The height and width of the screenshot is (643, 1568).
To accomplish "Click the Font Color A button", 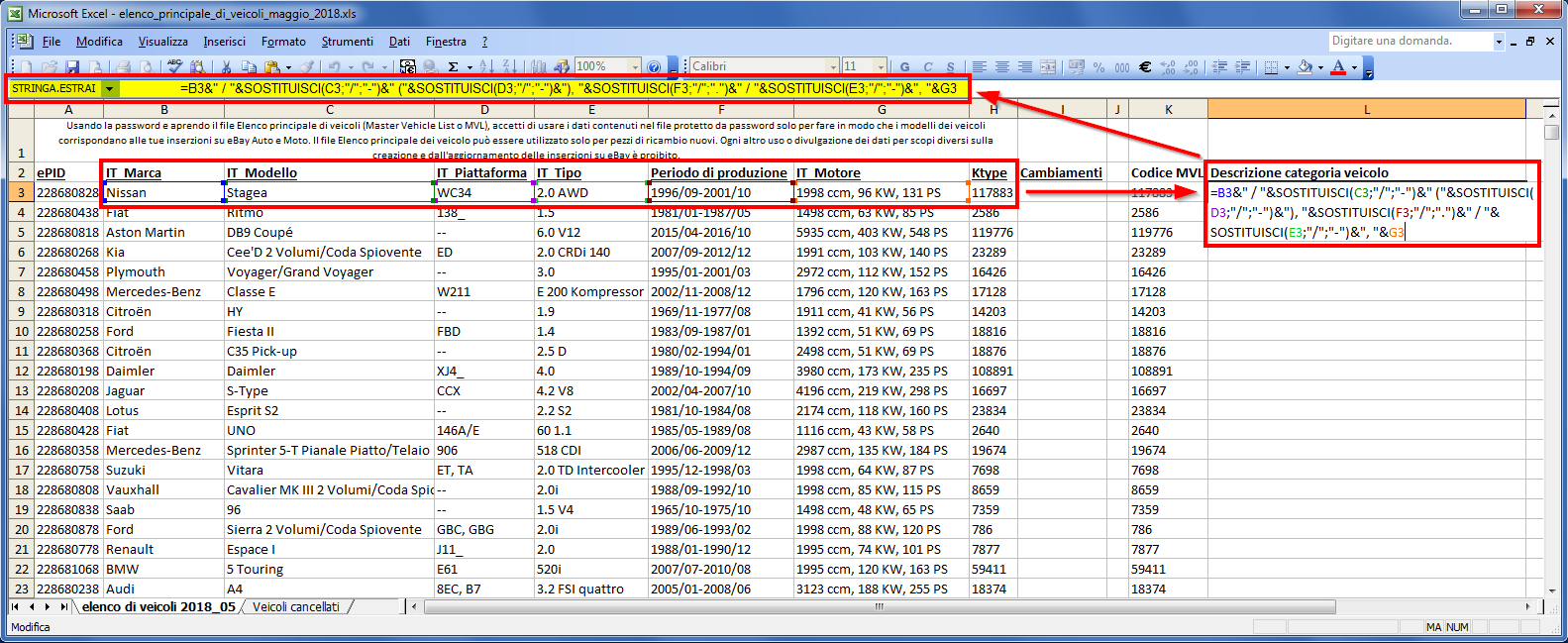I will (1338, 66).
